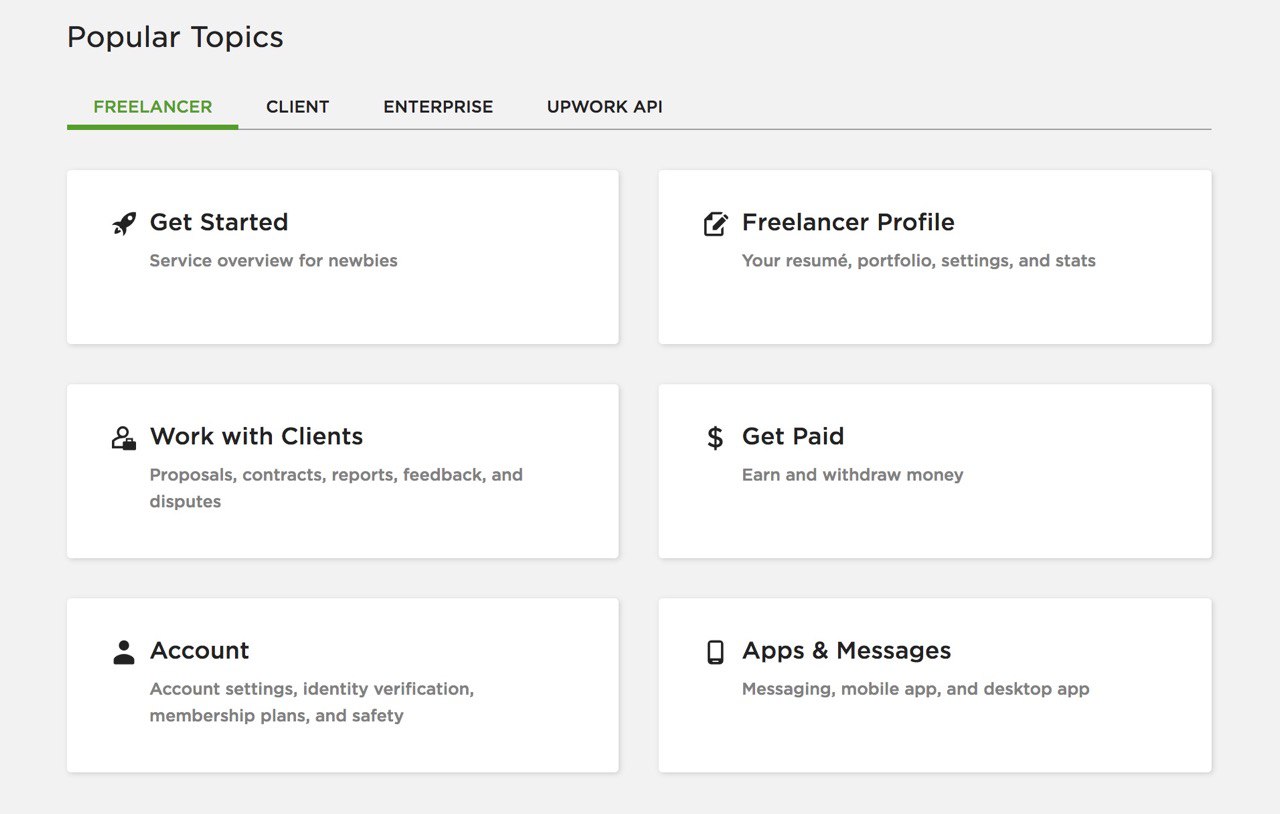The height and width of the screenshot is (814, 1280).
Task: Go to the Work with Clients topic
Action: pyautogui.click(x=256, y=436)
